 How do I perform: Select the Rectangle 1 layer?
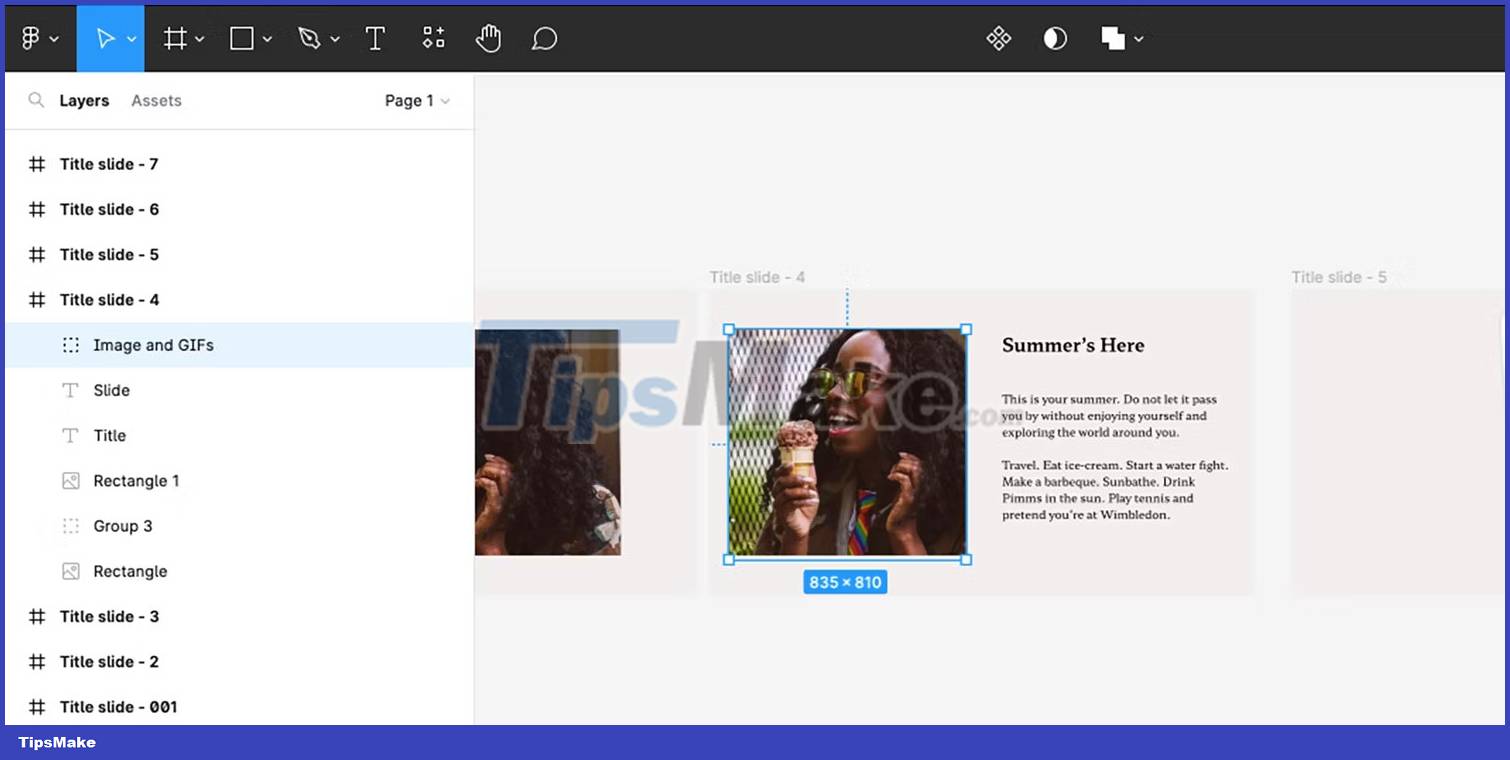(135, 480)
